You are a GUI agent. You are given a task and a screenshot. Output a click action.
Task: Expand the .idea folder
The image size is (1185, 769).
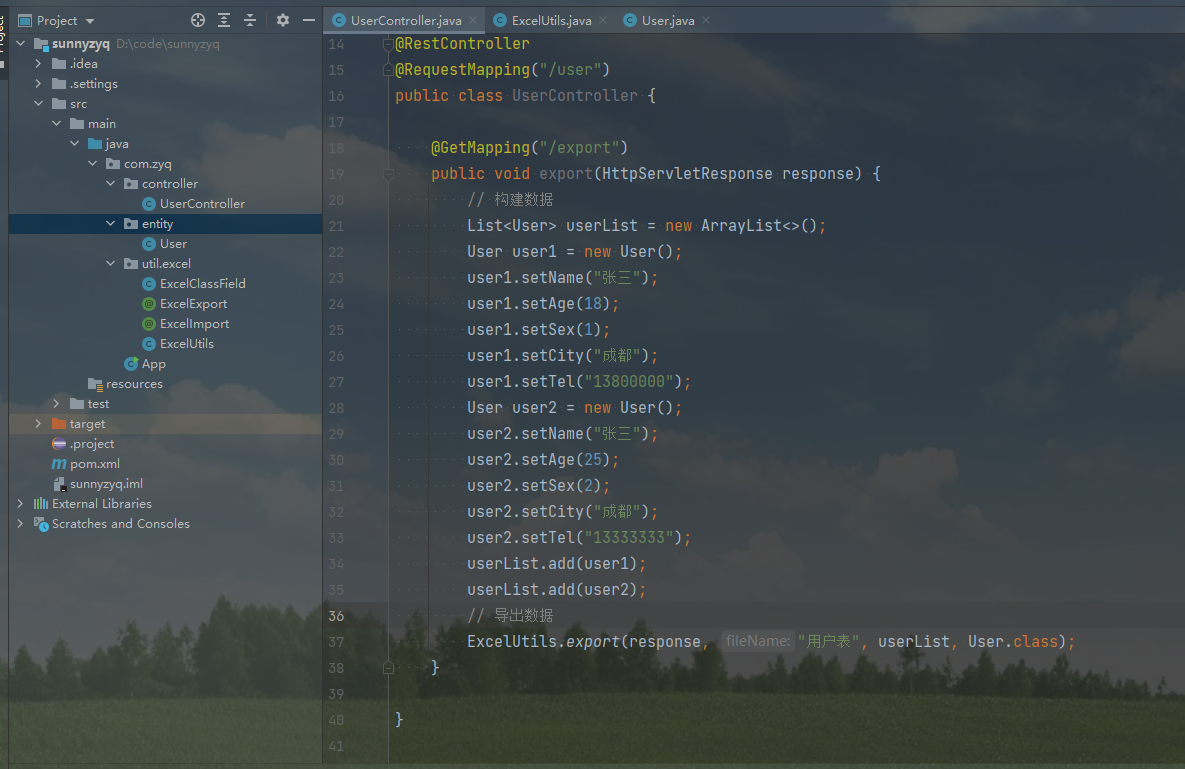click(x=38, y=64)
